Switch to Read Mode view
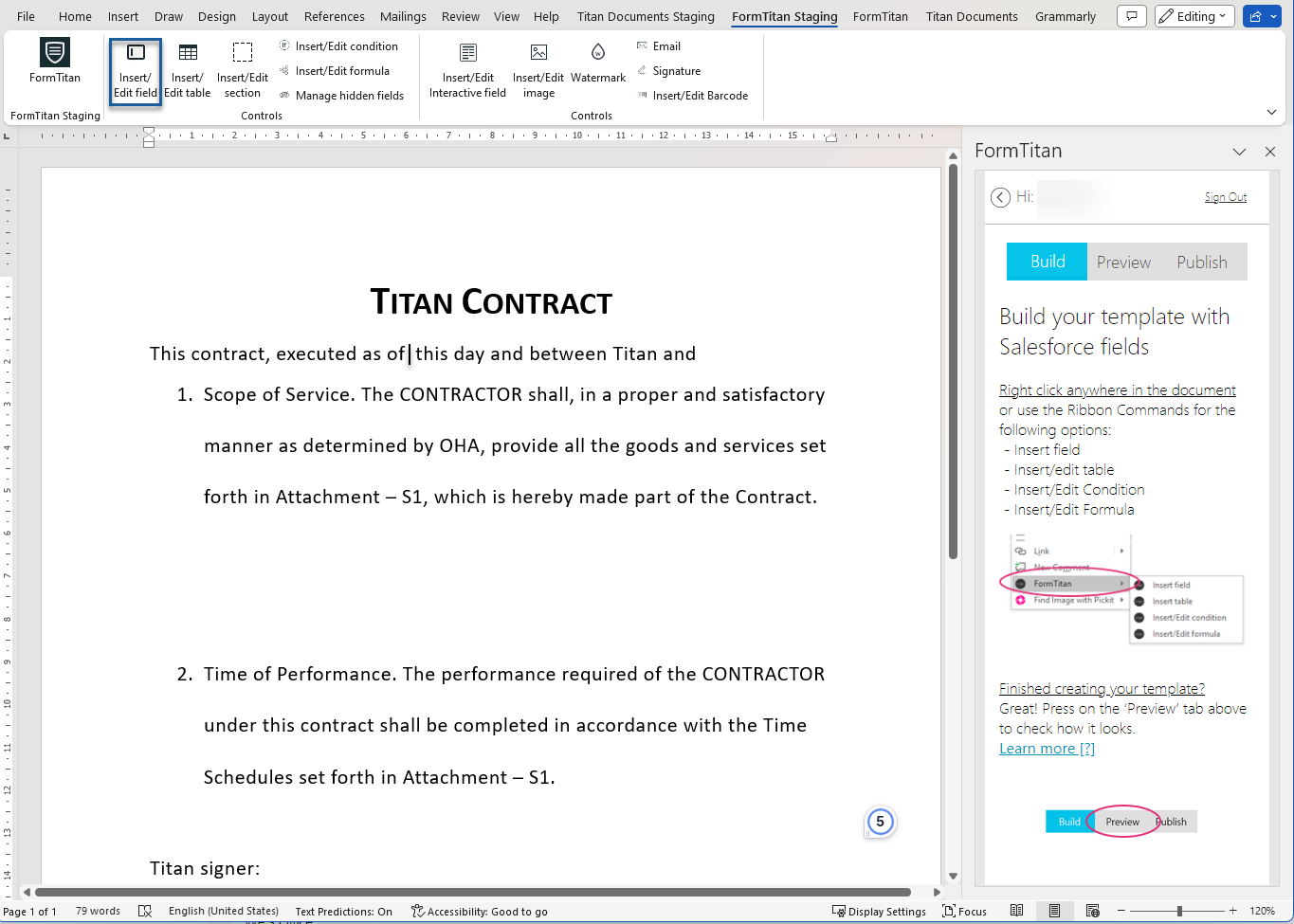 click(1016, 912)
